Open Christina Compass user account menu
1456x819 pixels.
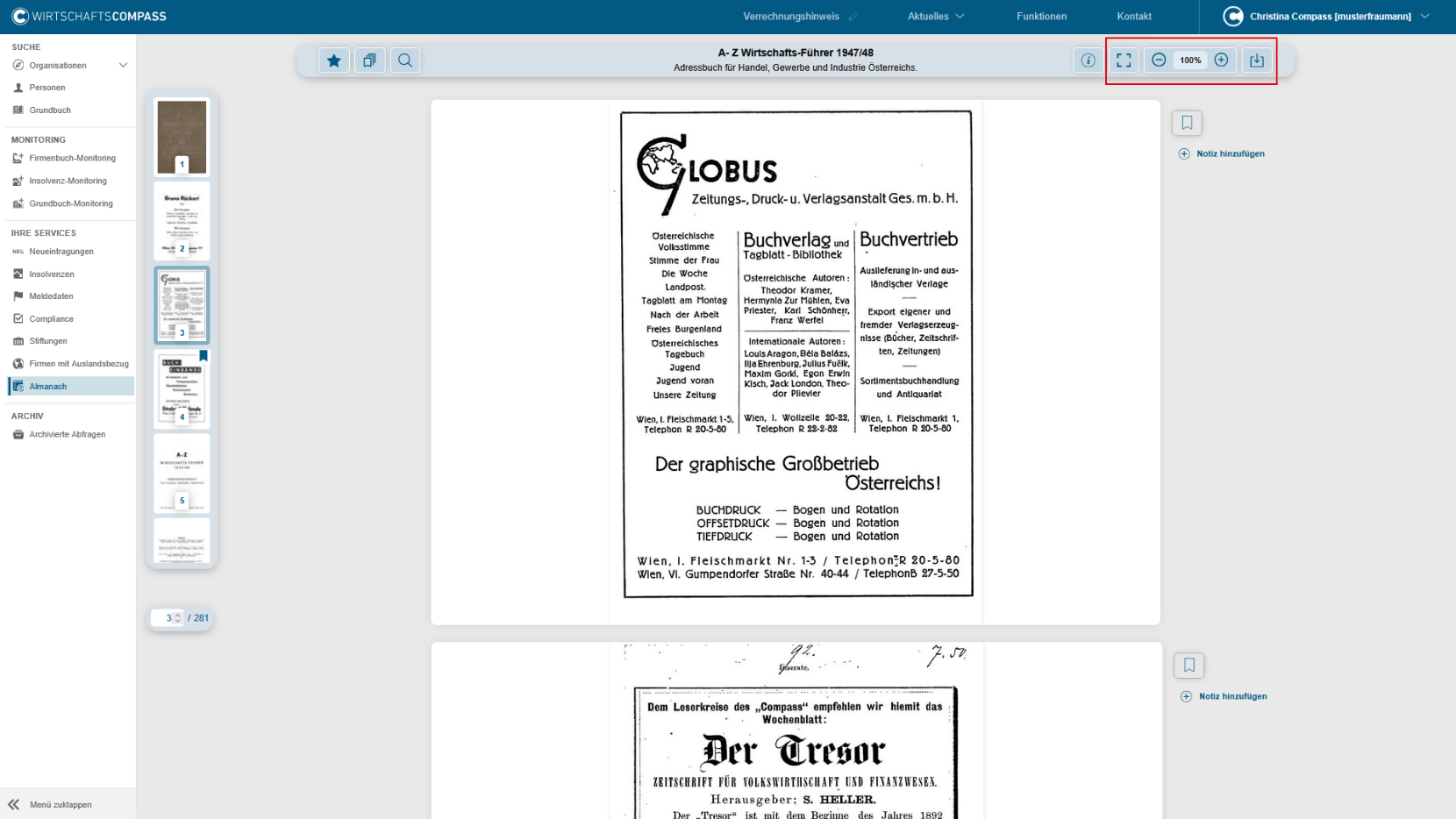pyautogui.click(x=1327, y=17)
